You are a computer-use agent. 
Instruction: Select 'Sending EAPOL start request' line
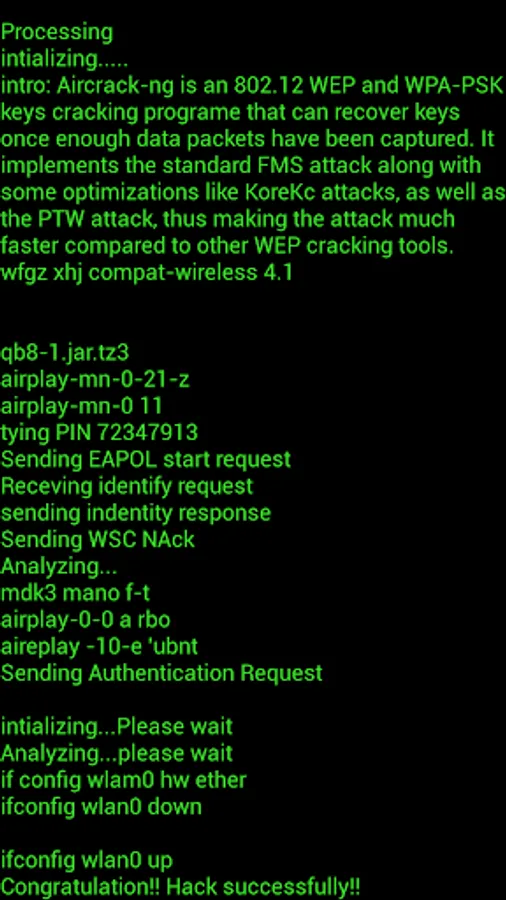[x=146, y=459]
